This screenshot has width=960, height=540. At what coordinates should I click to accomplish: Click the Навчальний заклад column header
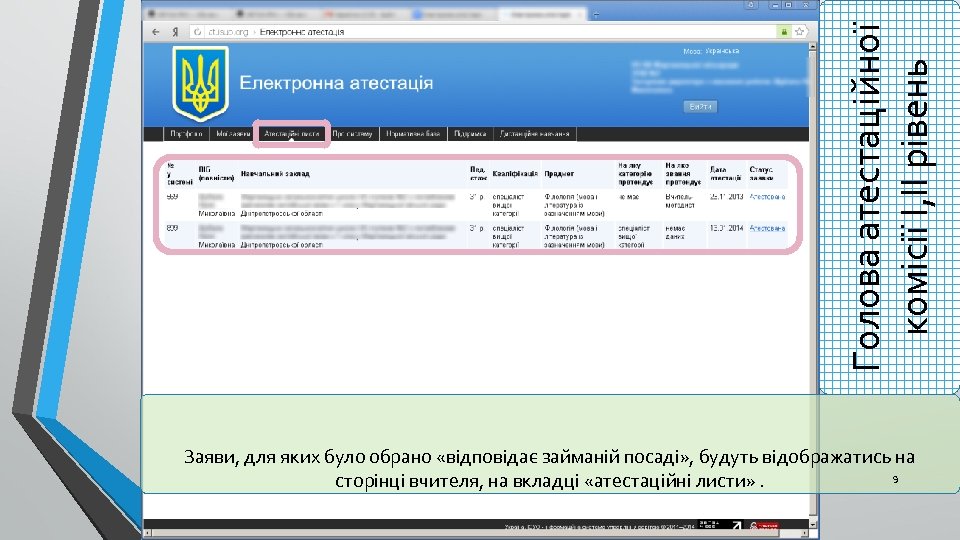(x=275, y=174)
